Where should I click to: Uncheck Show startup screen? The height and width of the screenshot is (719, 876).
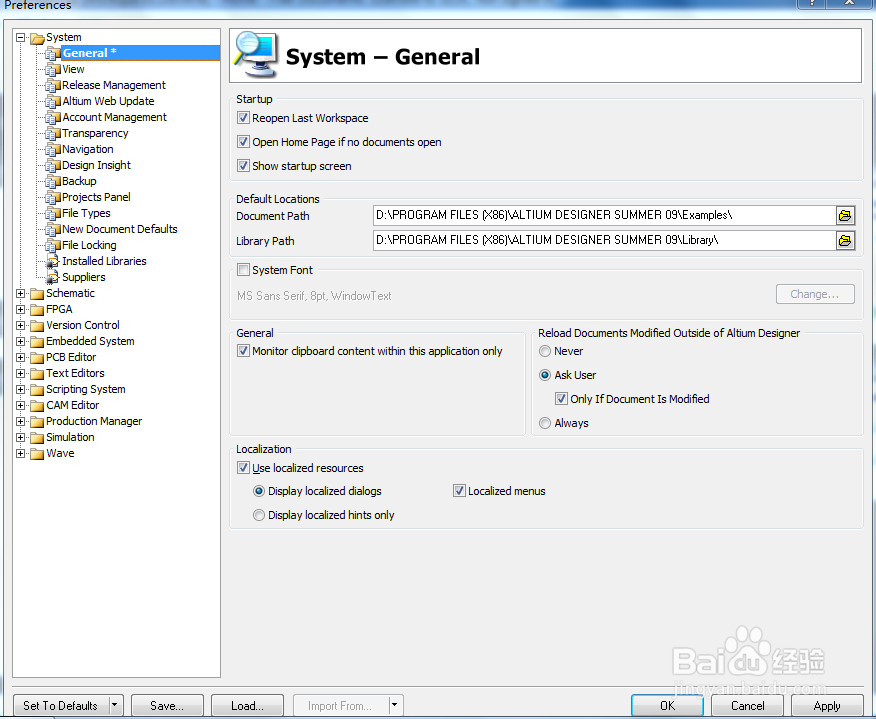tap(243, 166)
